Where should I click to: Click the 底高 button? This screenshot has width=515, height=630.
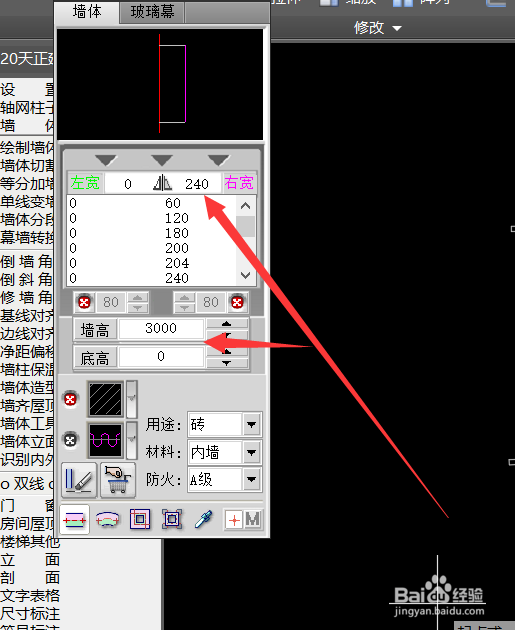point(95,358)
